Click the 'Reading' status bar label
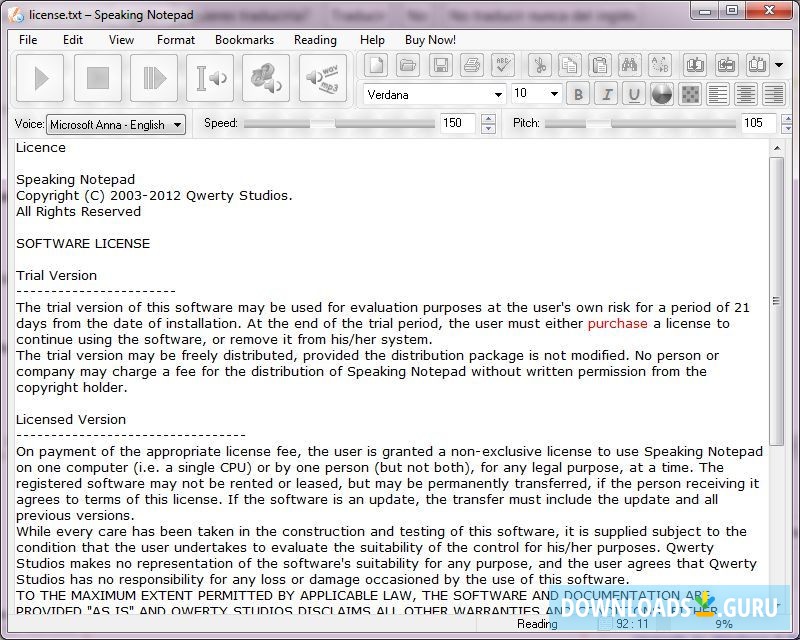800x640 pixels. pyautogui.click(x=537, y=624)
